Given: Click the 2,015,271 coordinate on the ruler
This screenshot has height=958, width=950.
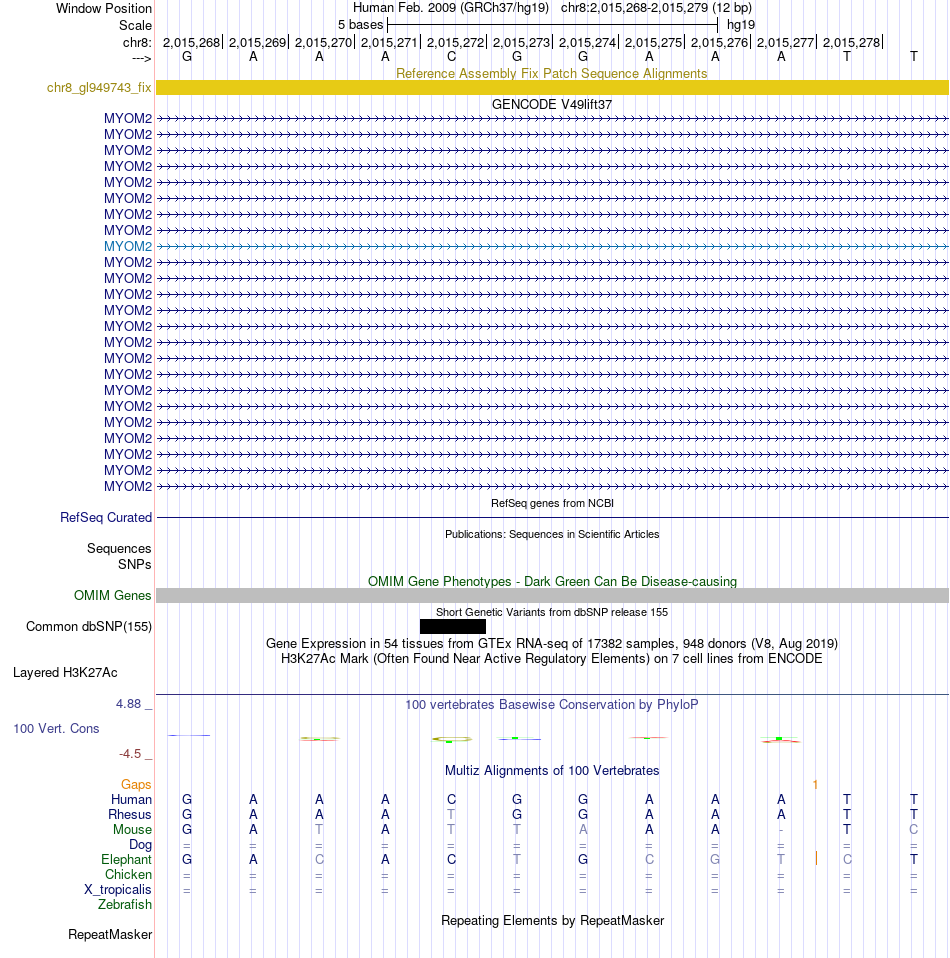Looking at the screenshot, I should [389, 42].
